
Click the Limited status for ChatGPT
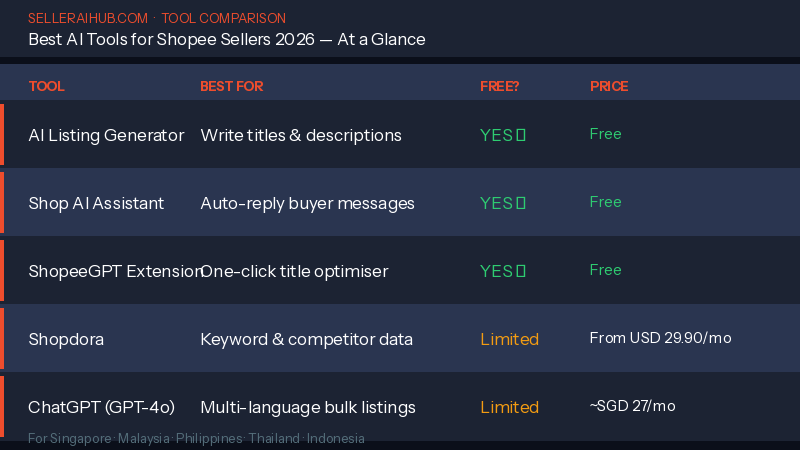point(509,407)
